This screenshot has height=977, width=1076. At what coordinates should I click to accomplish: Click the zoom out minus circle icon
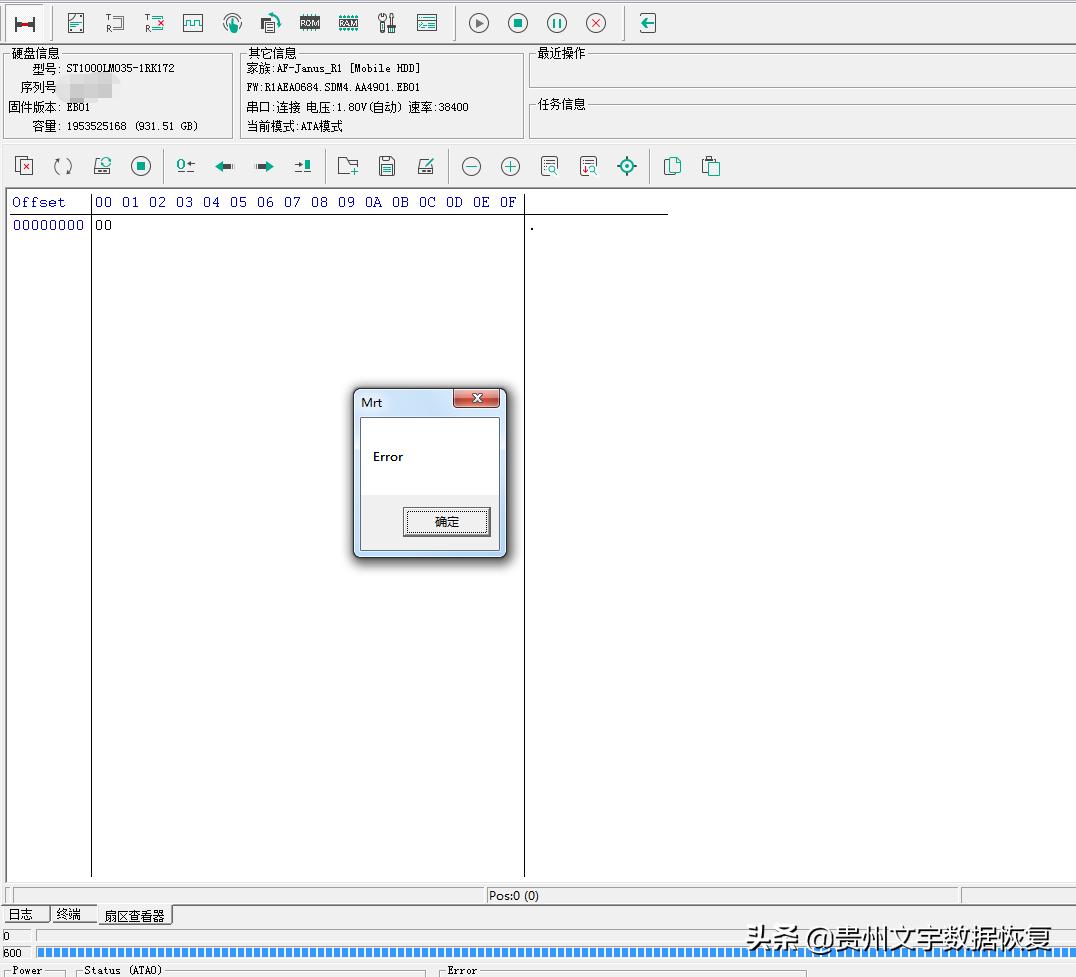471,167
